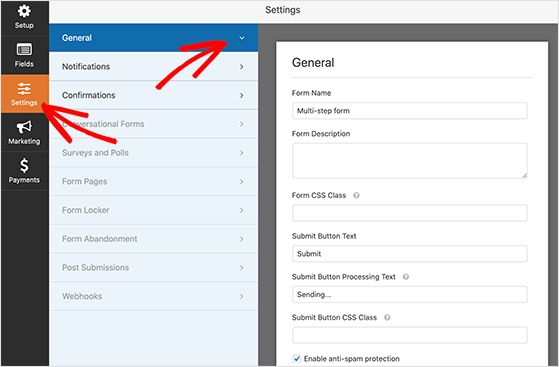Expand the Form Pages chevron
The height and width of the screenshot is (367, 559).
click(242, 182)
